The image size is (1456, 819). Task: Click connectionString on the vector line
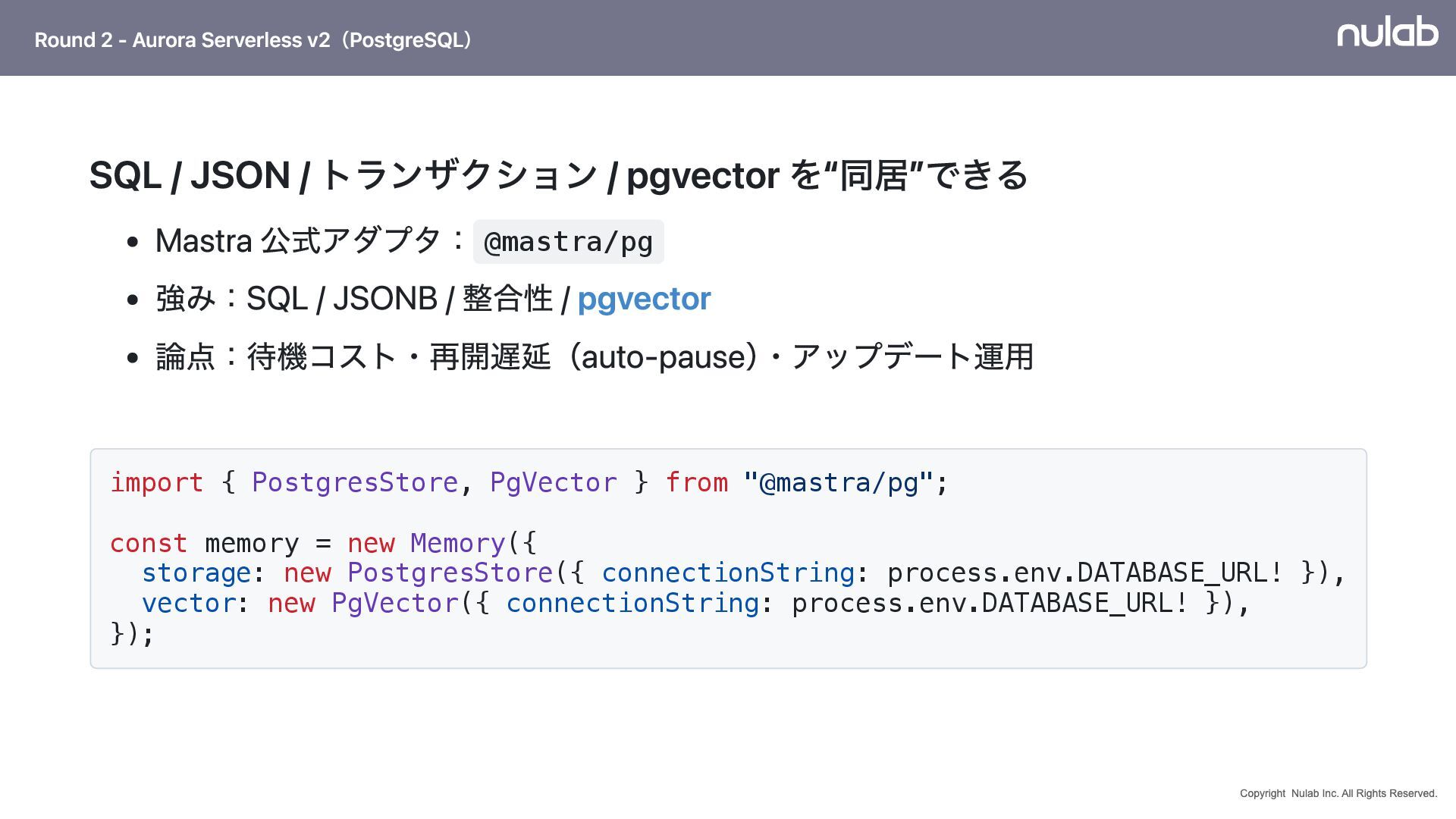(632, 603)
